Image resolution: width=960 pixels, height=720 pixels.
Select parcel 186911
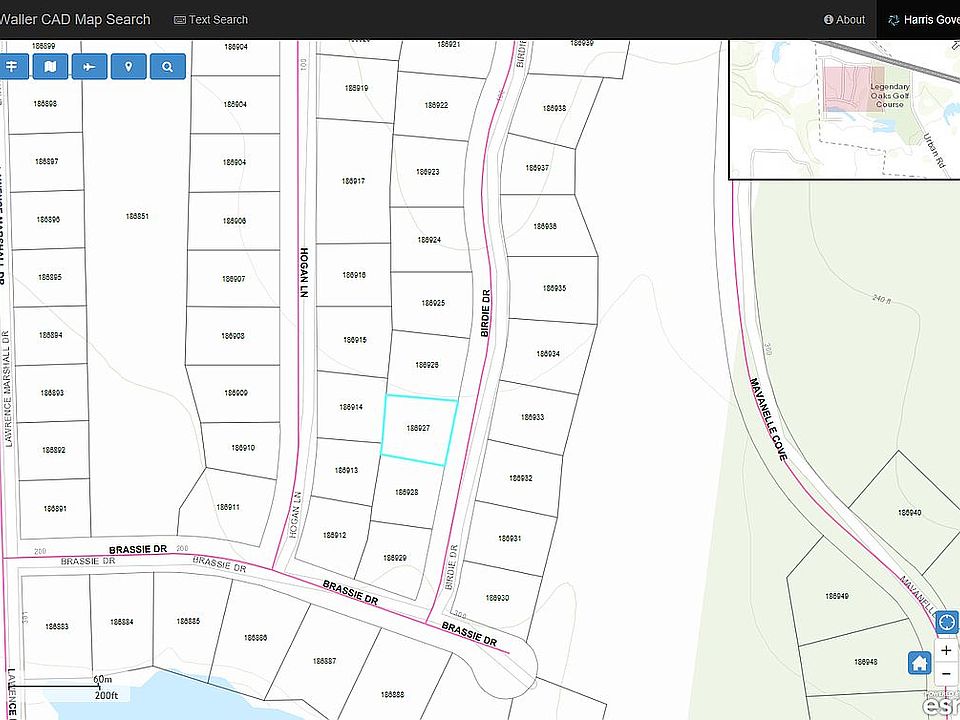click(228, 507)
